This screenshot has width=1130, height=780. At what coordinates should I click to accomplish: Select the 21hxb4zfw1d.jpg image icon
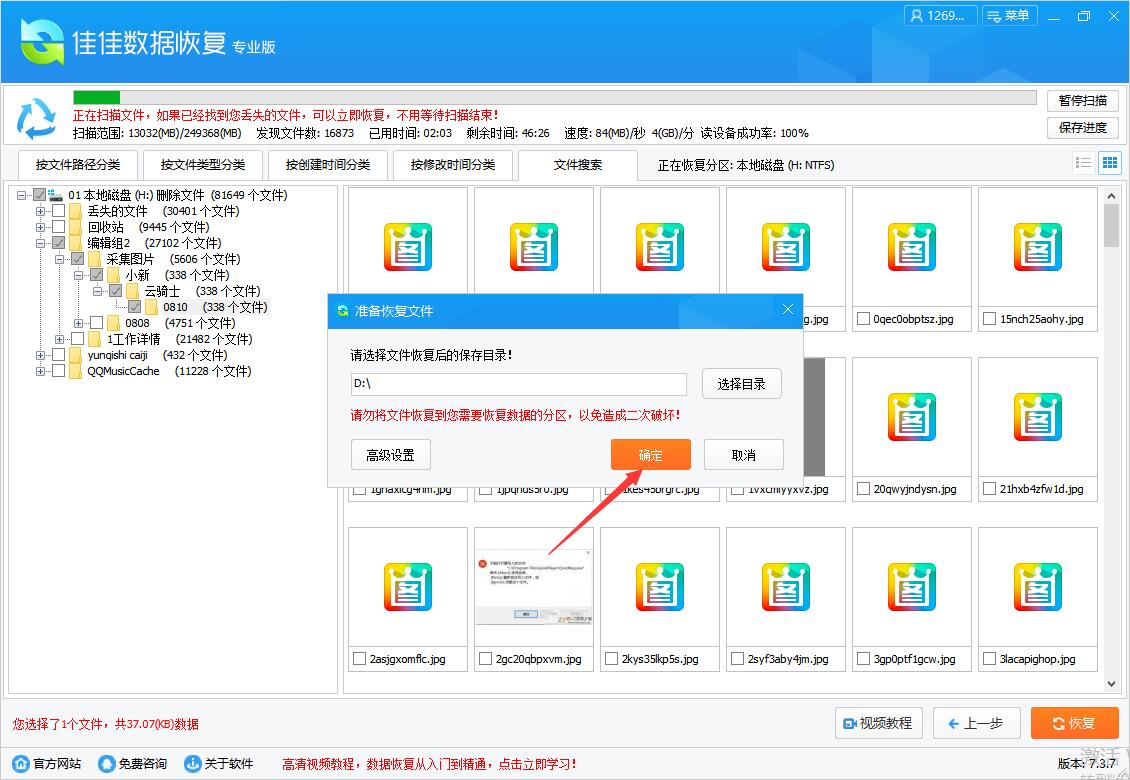tap(1038, 417)
